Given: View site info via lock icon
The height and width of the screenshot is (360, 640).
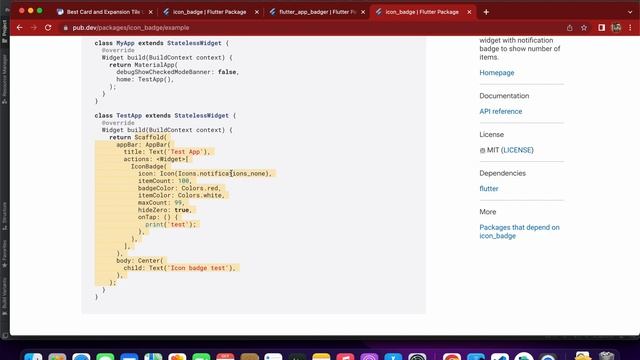Looking at the screenshot, I should pos(65,28).
